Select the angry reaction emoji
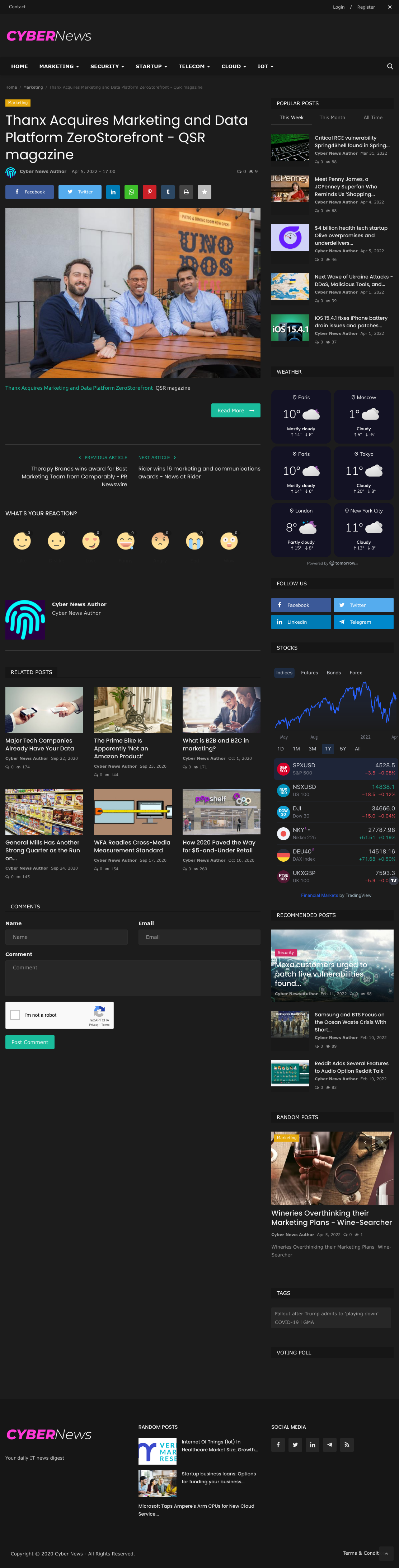 [x=160, y=540]
